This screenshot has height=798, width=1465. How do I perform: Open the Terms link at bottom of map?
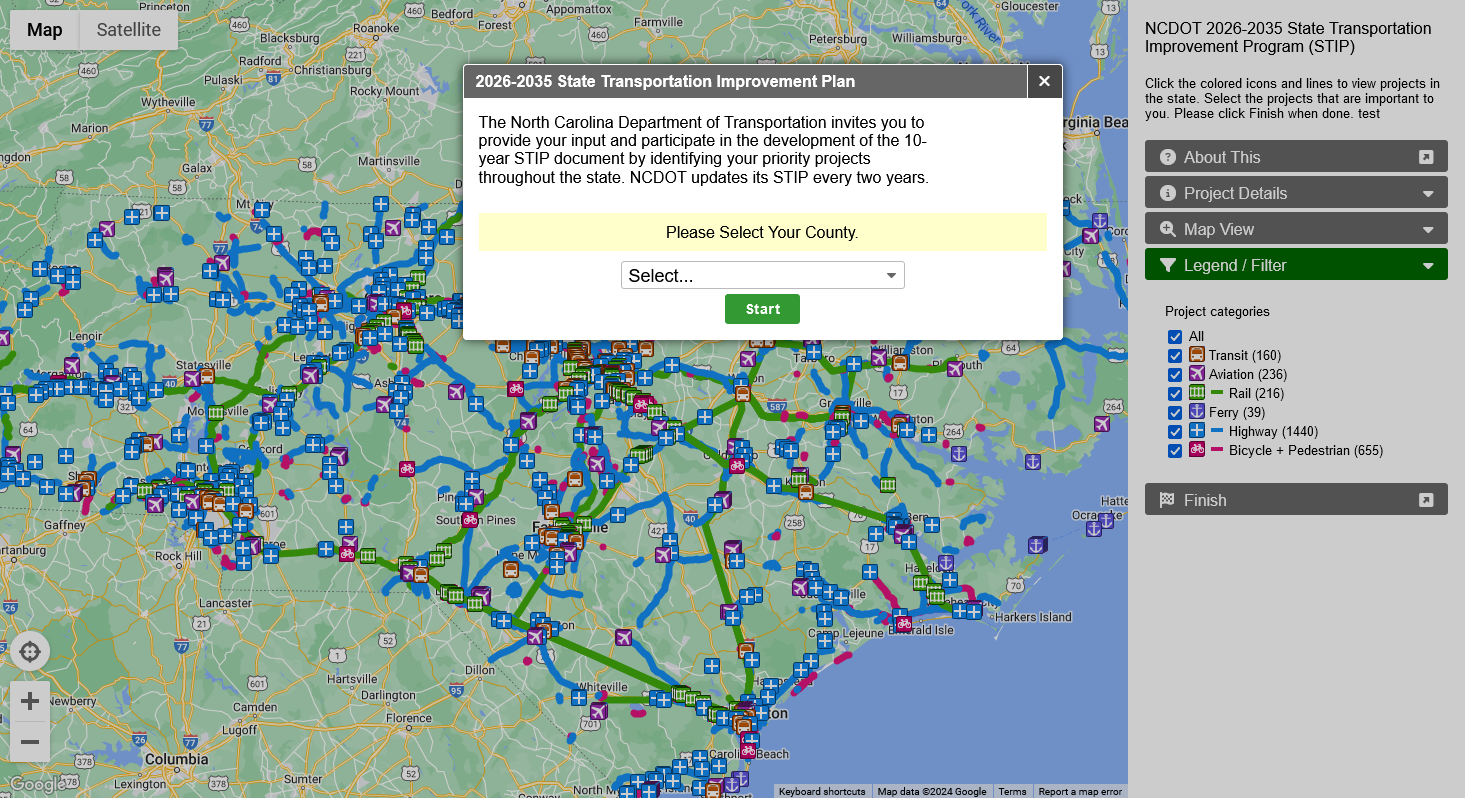click(1013, 791)
